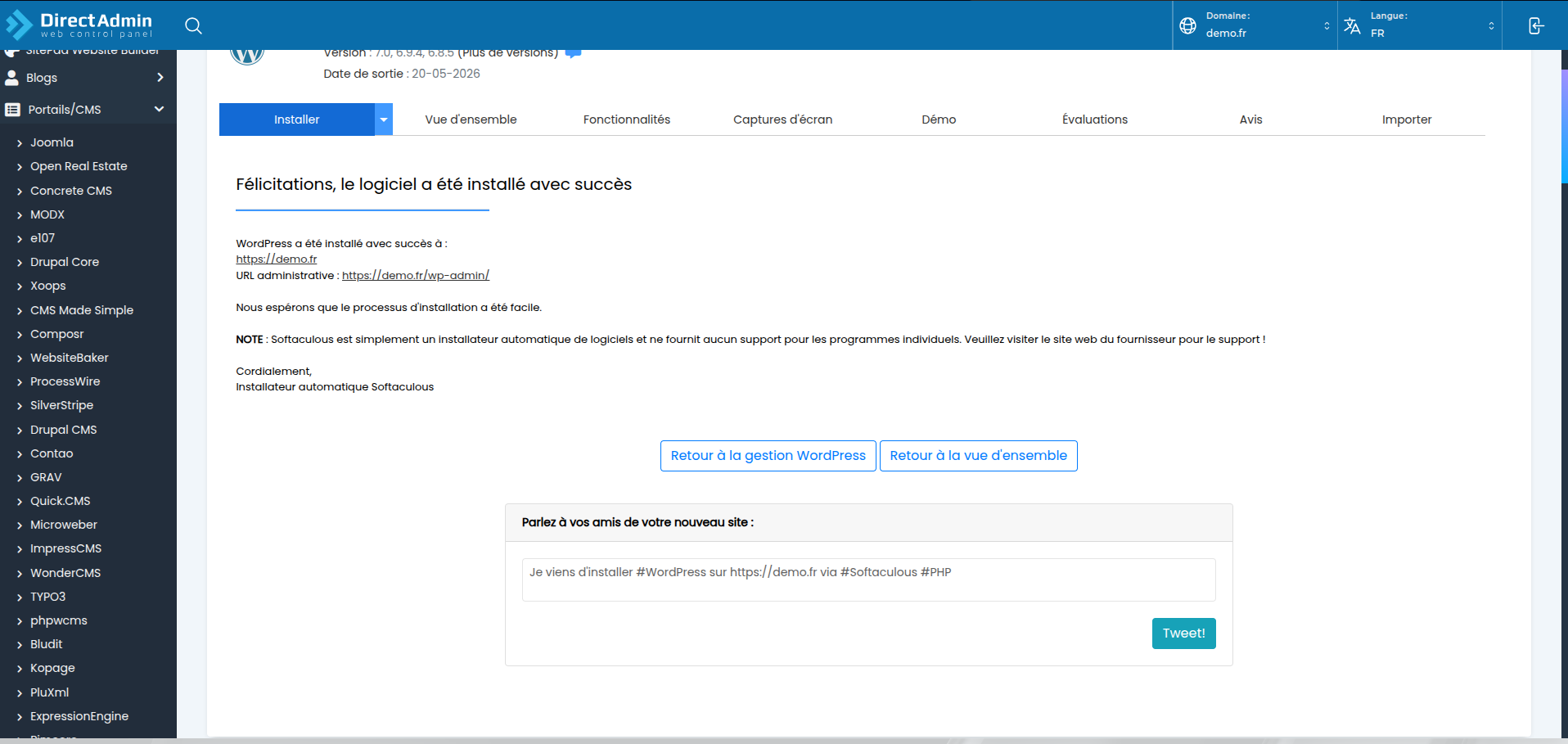Screen dimensions: 1568x744
Task: Open Bludit in the sidebar
Action: coord(47,644)
